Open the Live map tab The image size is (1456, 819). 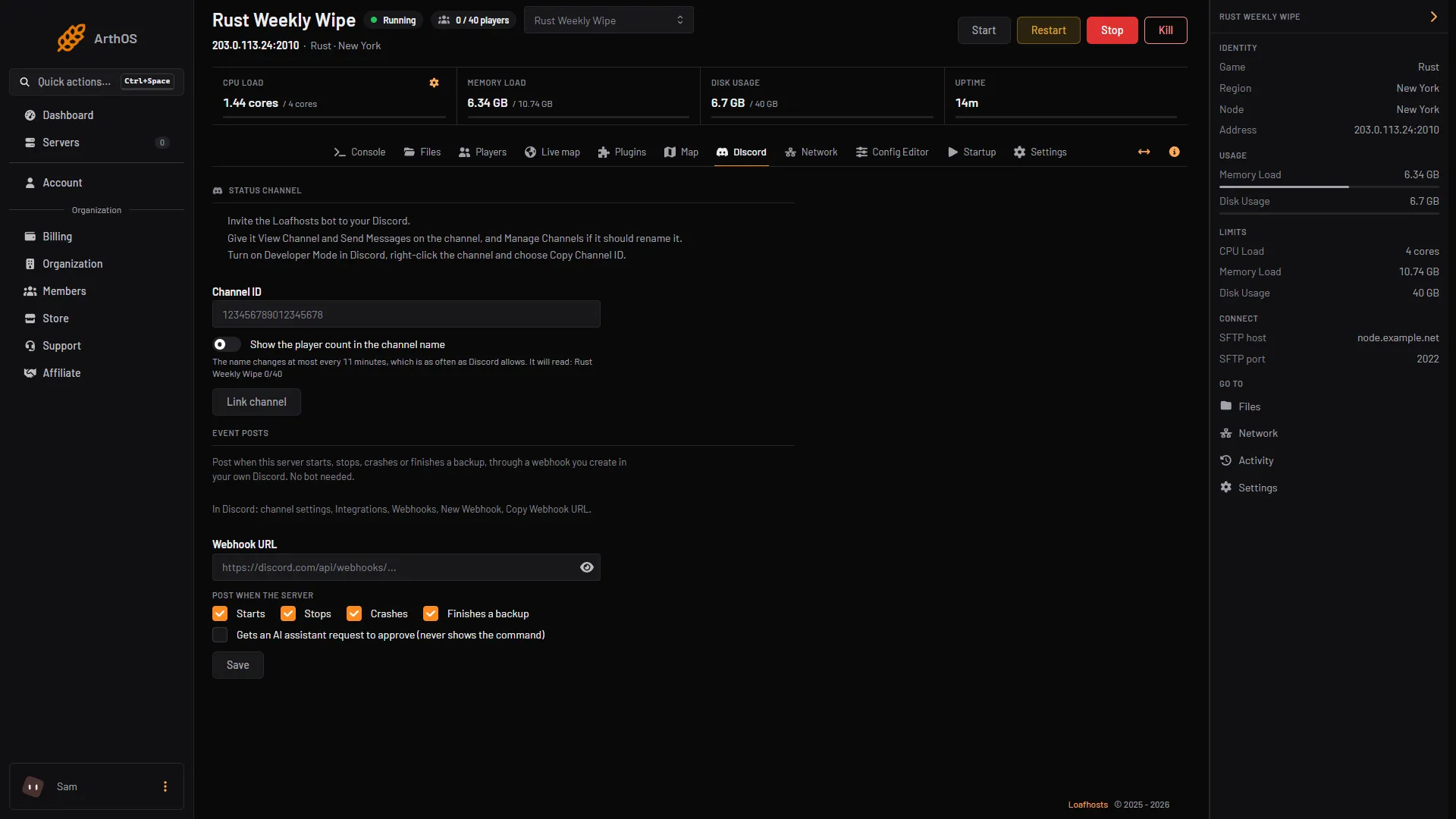pyautogui.click(x=552, y=152)
